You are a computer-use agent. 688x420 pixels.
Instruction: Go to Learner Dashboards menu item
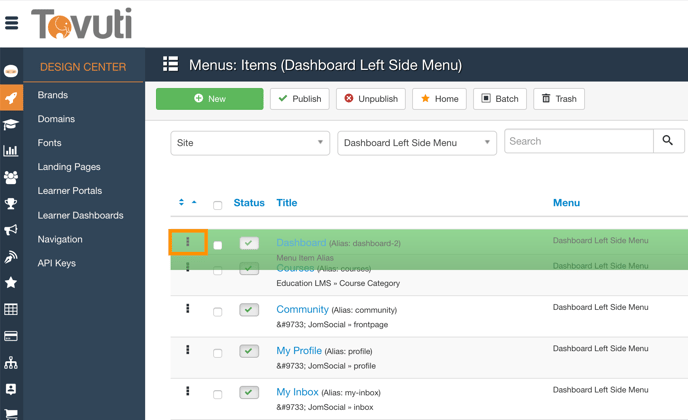(80, 215)
